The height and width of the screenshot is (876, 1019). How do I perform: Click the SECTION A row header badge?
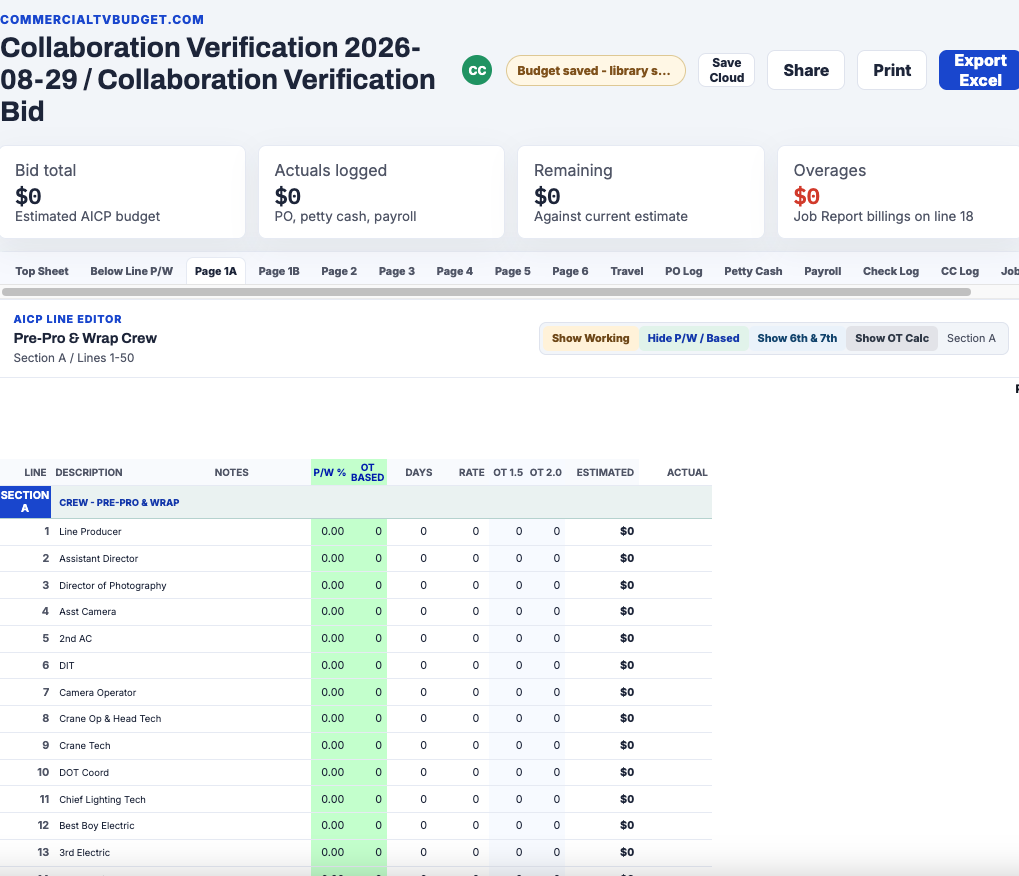pyautogui.click(x=25, y=502)
